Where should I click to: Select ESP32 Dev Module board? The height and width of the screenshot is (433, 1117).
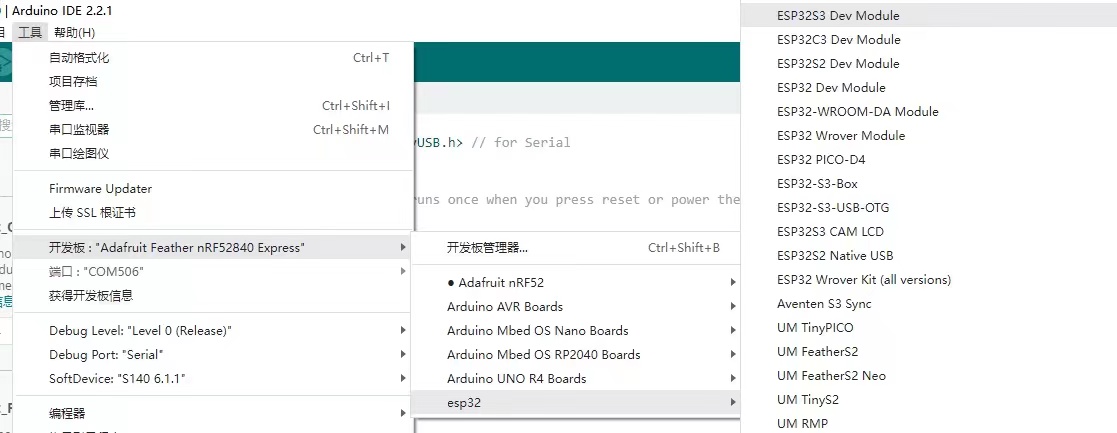coord(929,88)
